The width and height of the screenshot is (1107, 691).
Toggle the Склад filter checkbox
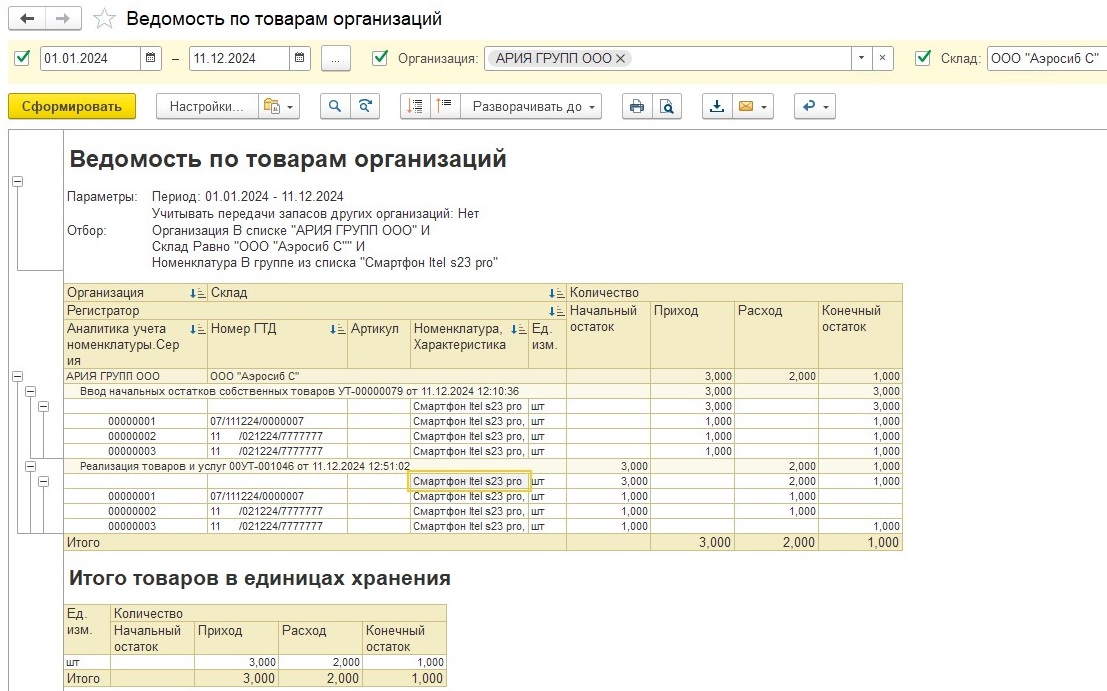(x=923, y=58)
